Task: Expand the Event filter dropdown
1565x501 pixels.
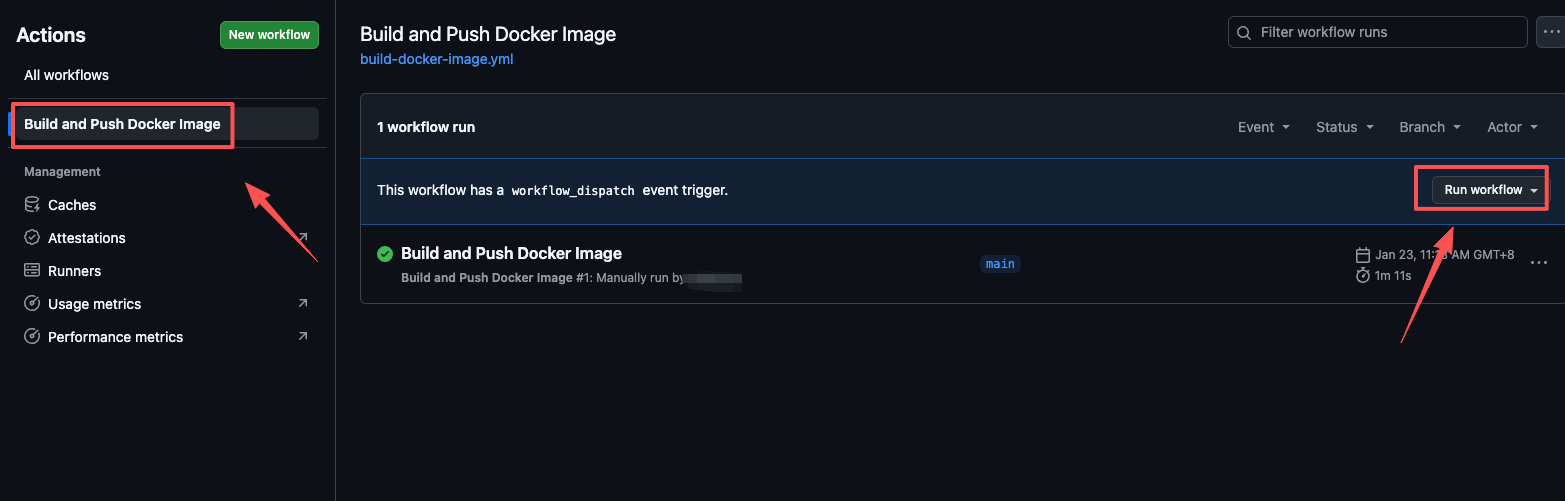Action: (x=1263, y=127)
